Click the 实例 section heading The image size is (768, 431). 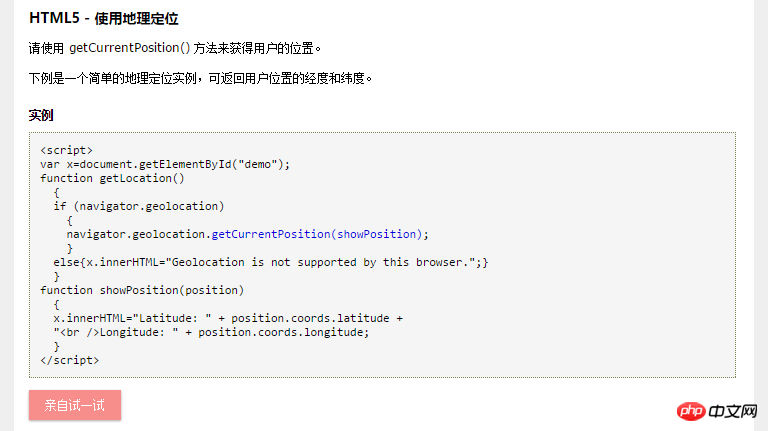(41, 116)
